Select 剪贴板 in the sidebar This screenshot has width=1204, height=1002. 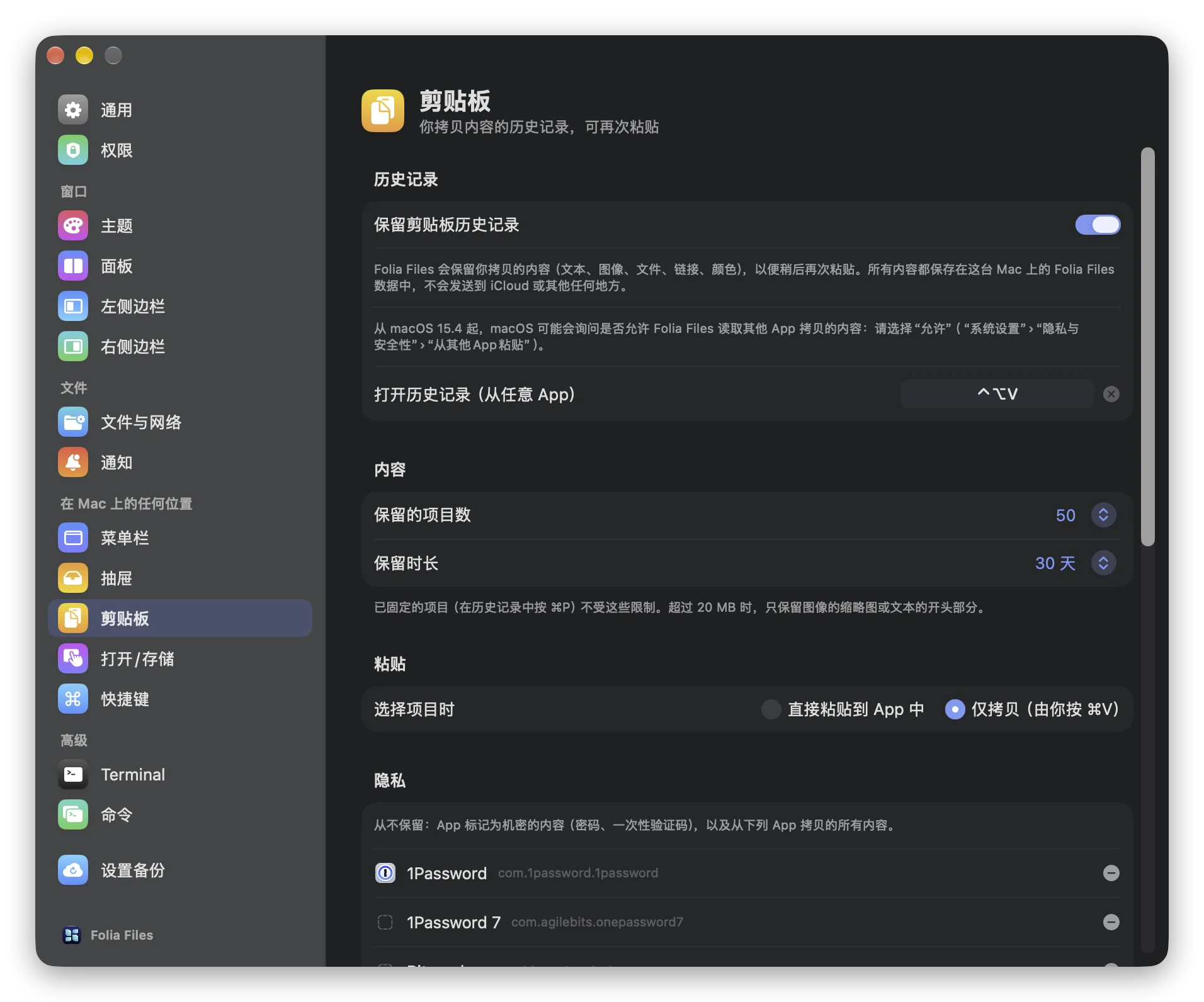(x=180, y=618)
